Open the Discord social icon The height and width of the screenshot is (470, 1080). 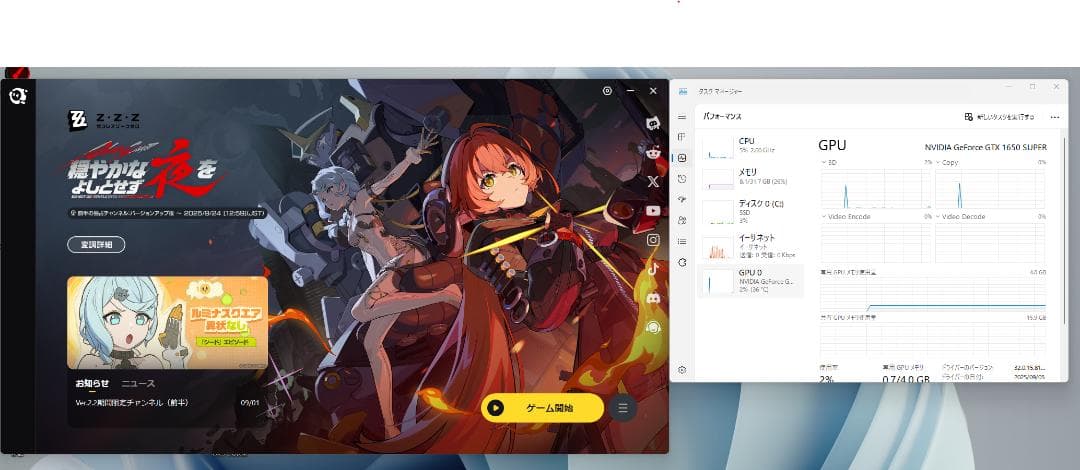click(x=653, y=298)
